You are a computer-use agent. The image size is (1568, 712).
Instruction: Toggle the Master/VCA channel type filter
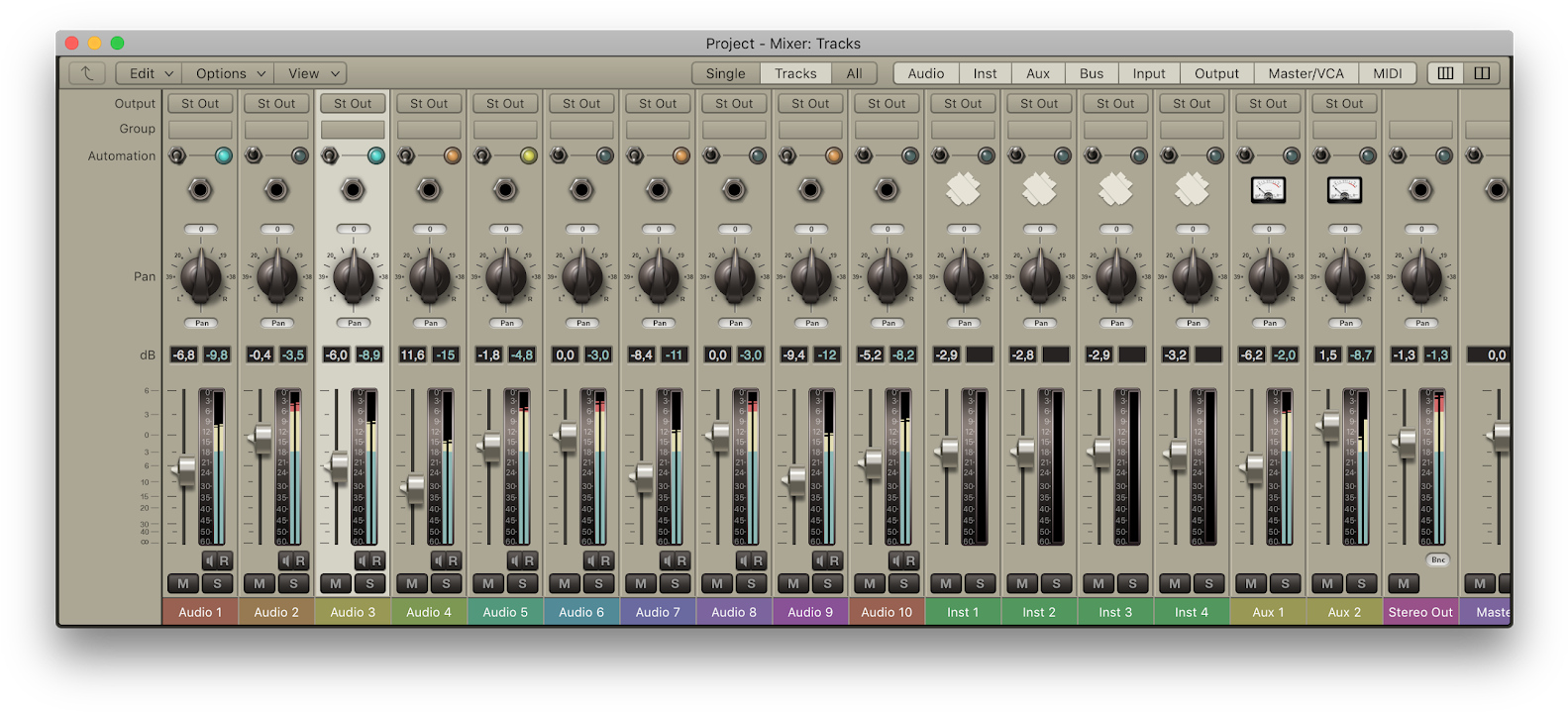coord(1307,73)
